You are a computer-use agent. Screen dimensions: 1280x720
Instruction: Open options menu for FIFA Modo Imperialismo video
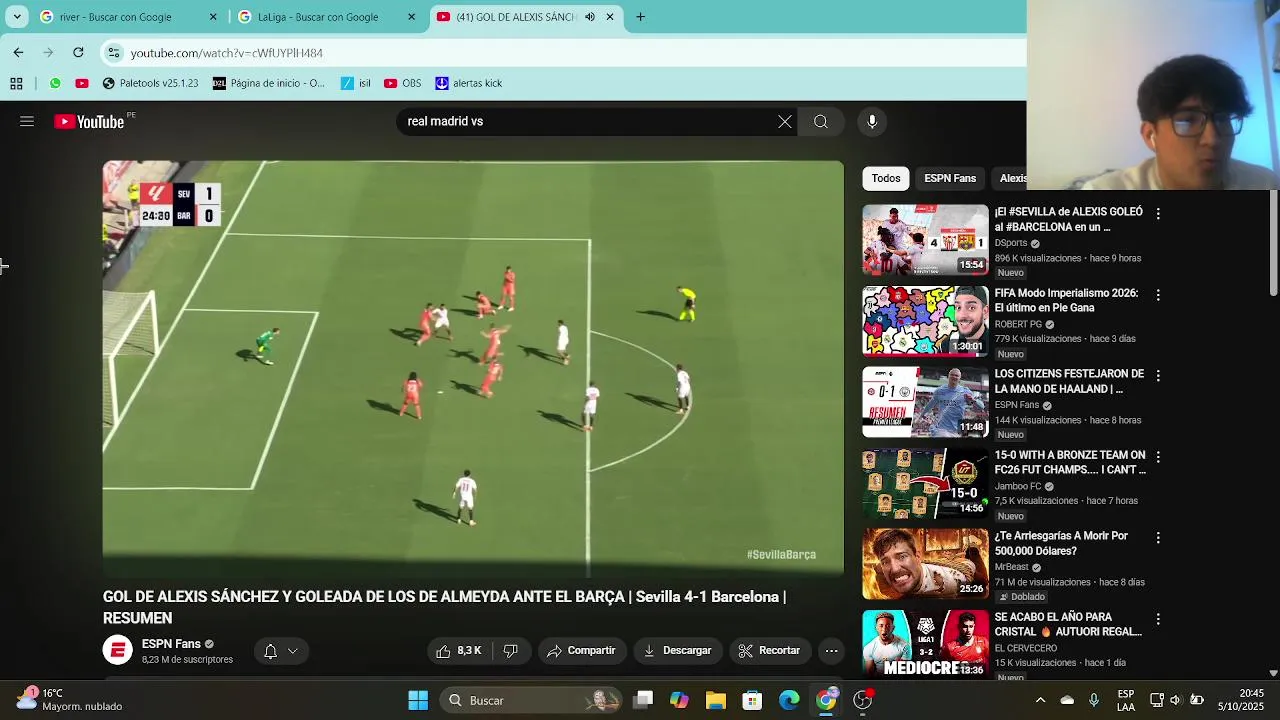pos(1158,295)
